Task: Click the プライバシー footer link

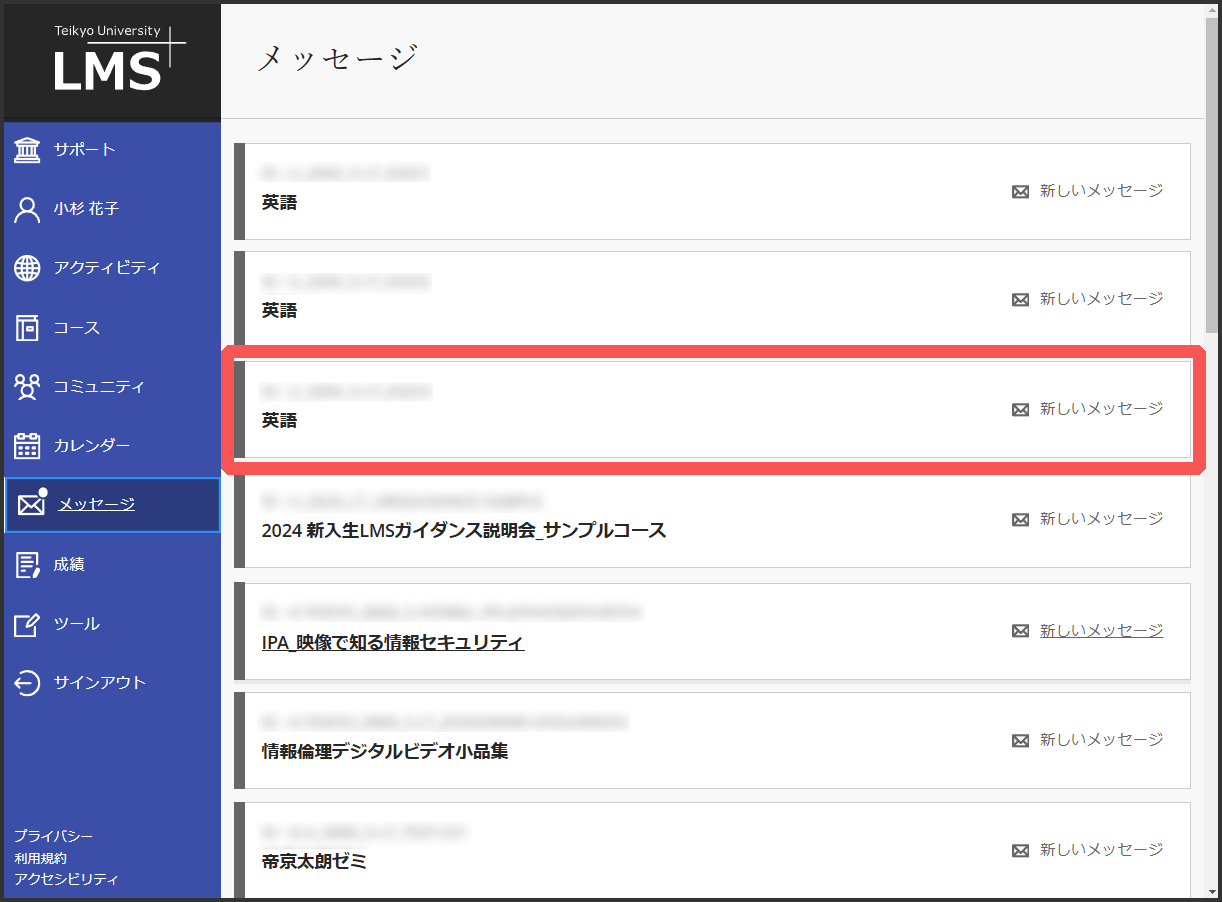Action: [46, 835]
